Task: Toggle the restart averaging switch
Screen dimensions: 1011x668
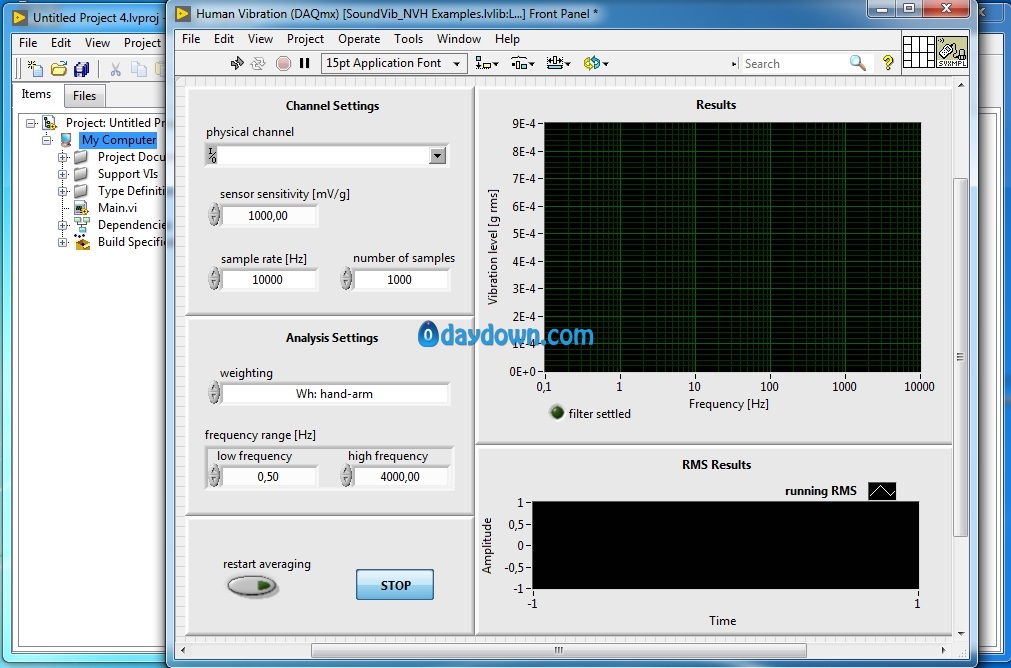Action: click(253, 585)
